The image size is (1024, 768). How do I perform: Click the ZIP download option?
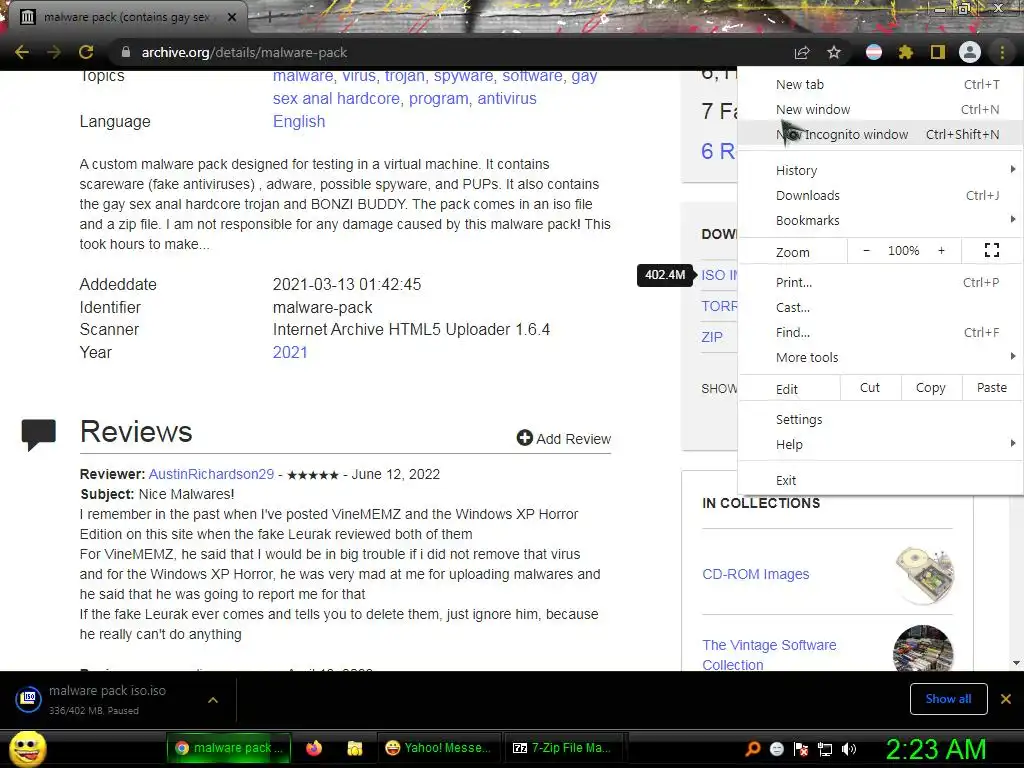click(712, 337)
